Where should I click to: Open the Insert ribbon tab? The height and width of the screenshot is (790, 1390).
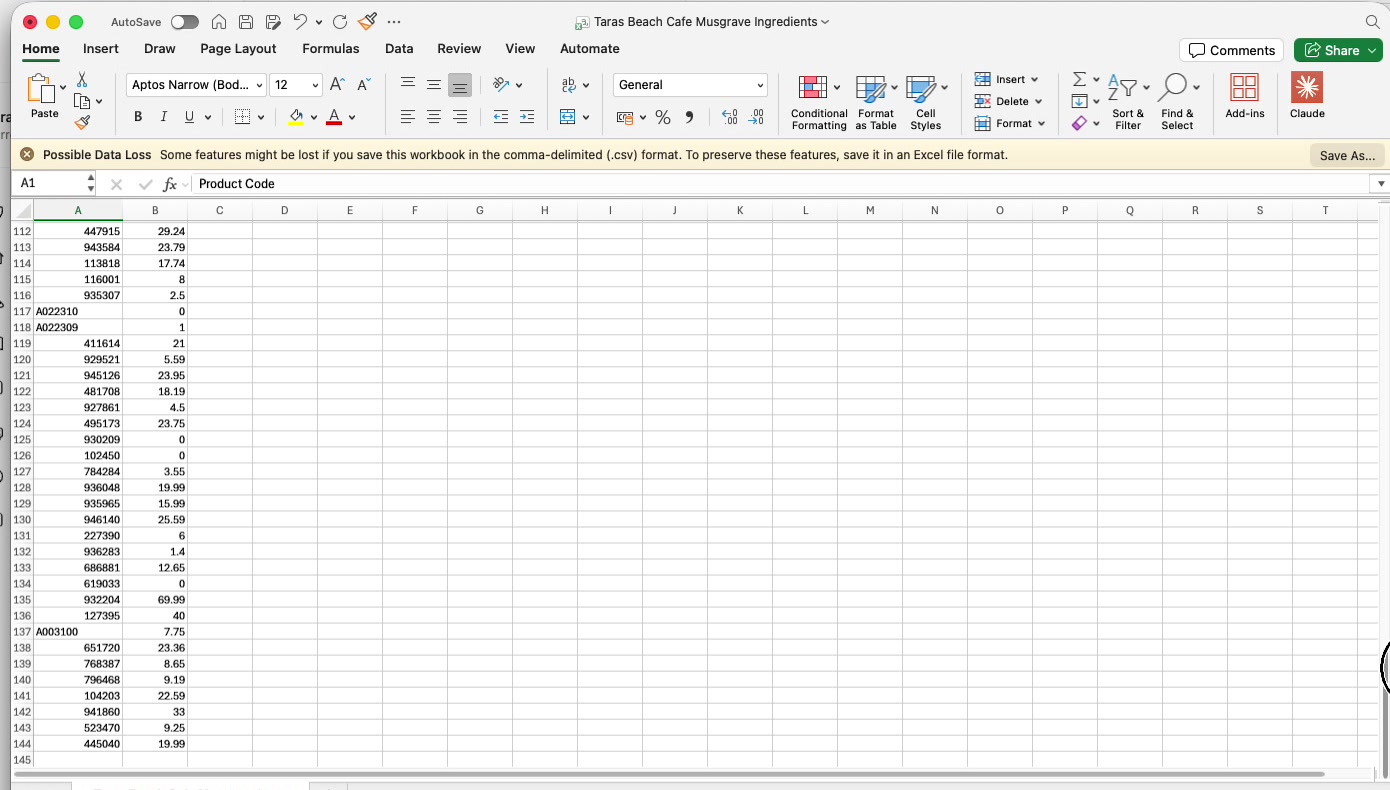(101, 48)
